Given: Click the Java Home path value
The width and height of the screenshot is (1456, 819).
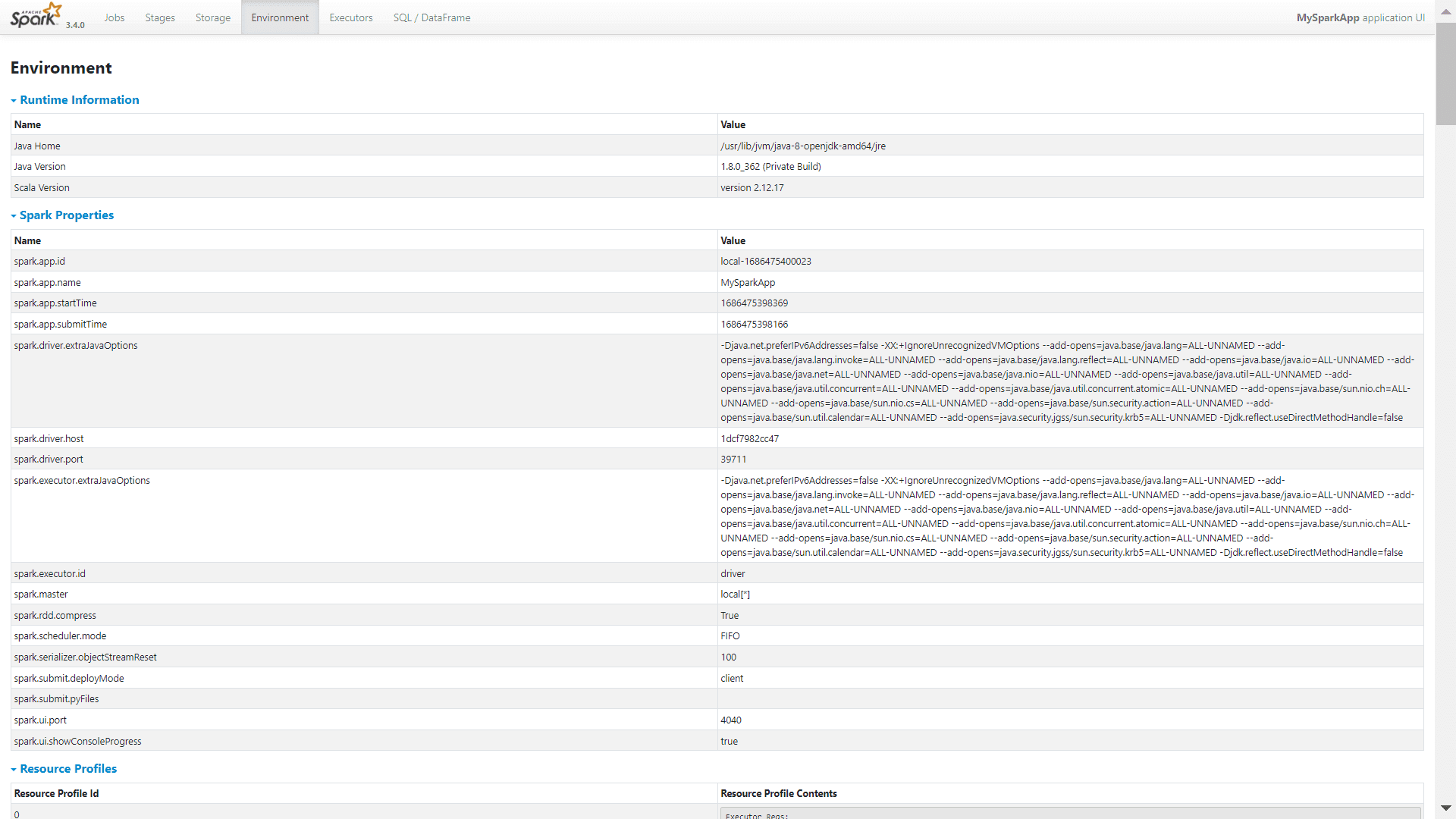Looking at the screenshot, I should coord(803,146).
